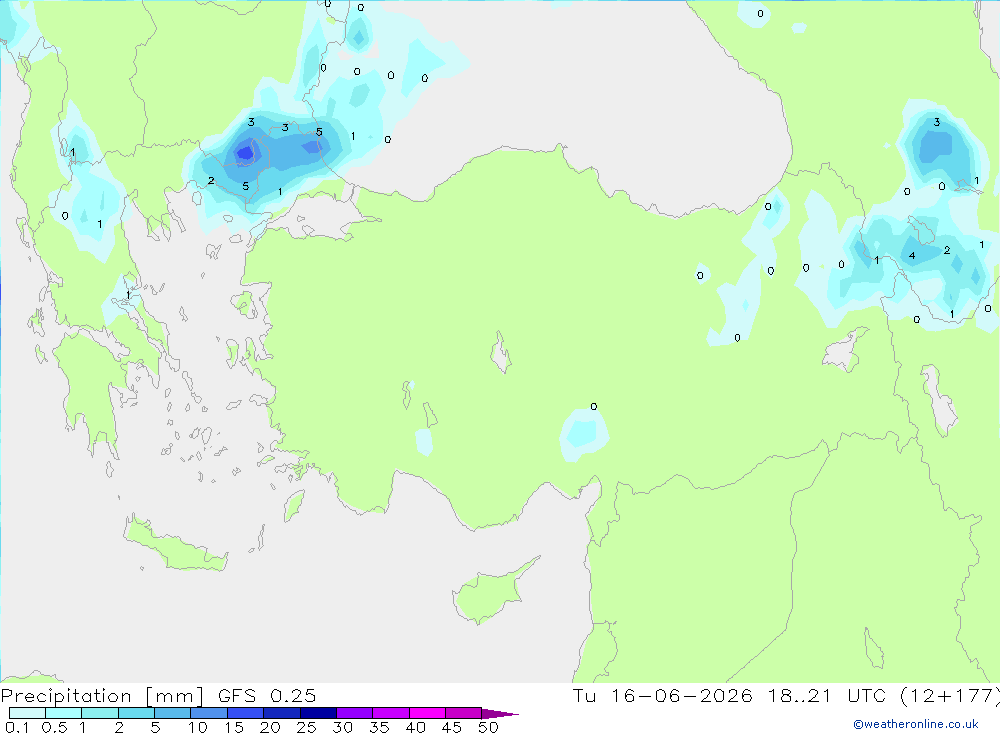Click the 'Tu 16-06-2026' date text
This screenshot has width=1000, height=733.
(663, 696)
